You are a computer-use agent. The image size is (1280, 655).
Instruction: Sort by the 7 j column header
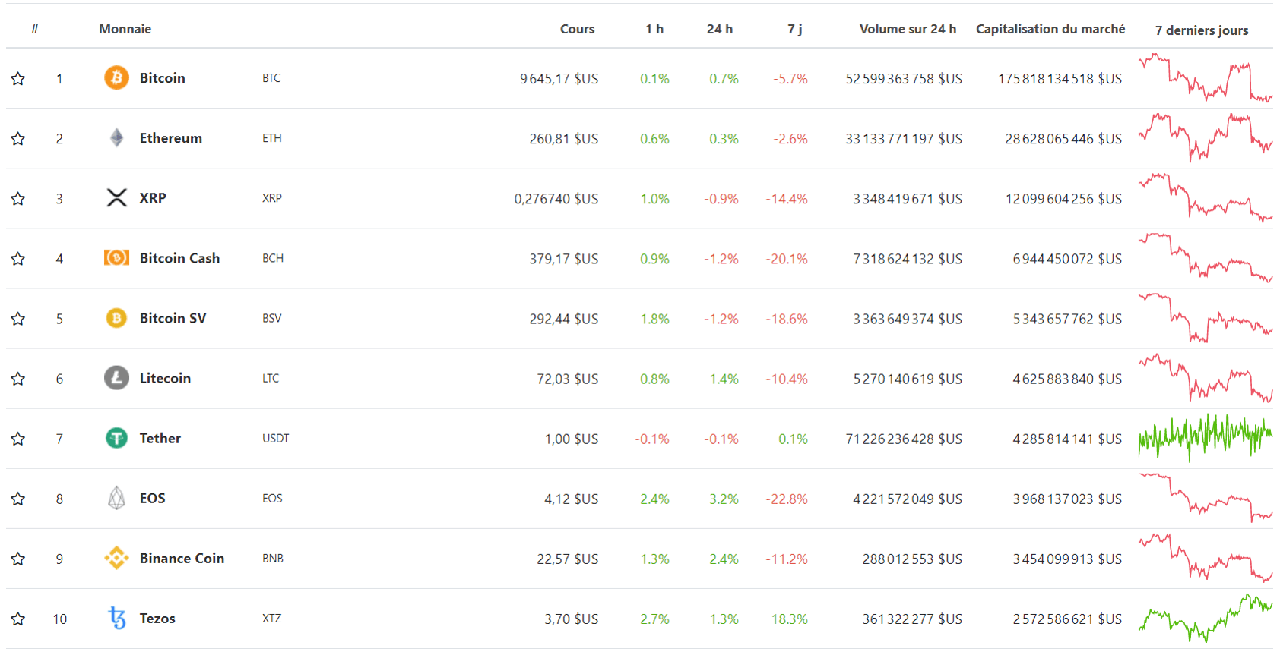tap(795, 29)
